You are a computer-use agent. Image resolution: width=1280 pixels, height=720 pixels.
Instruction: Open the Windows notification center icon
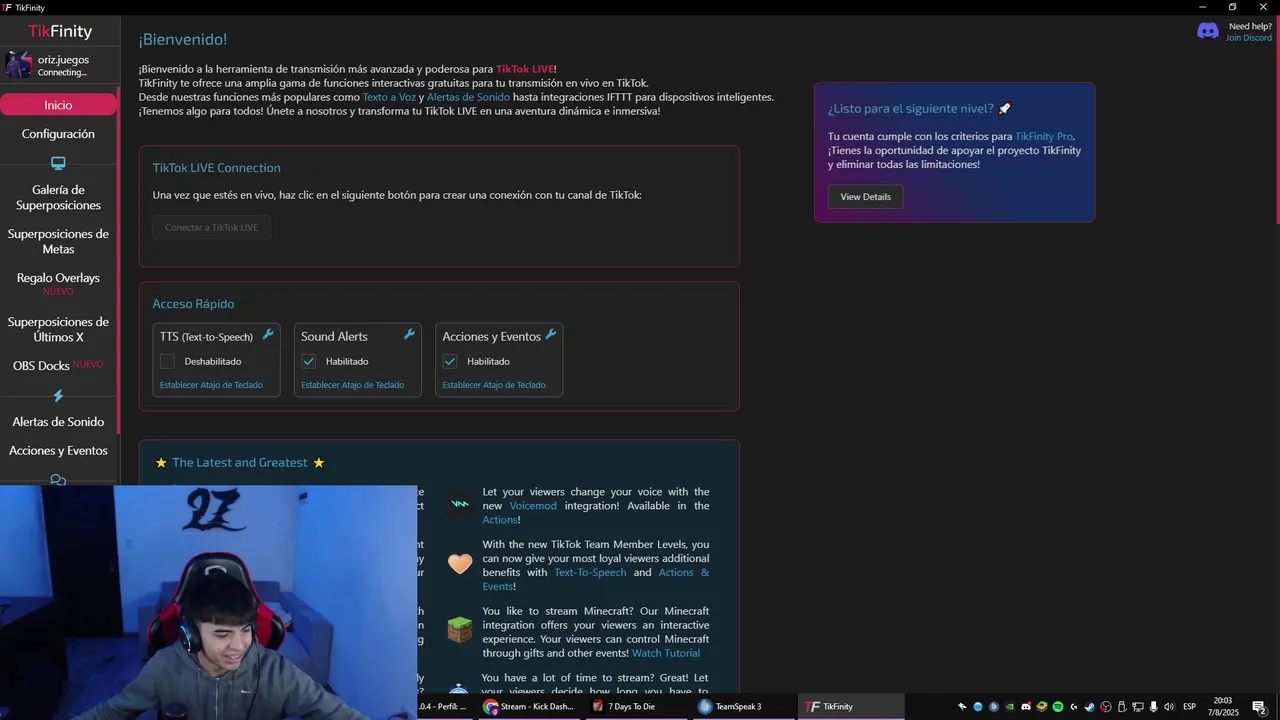click(x=1260, y=707)
